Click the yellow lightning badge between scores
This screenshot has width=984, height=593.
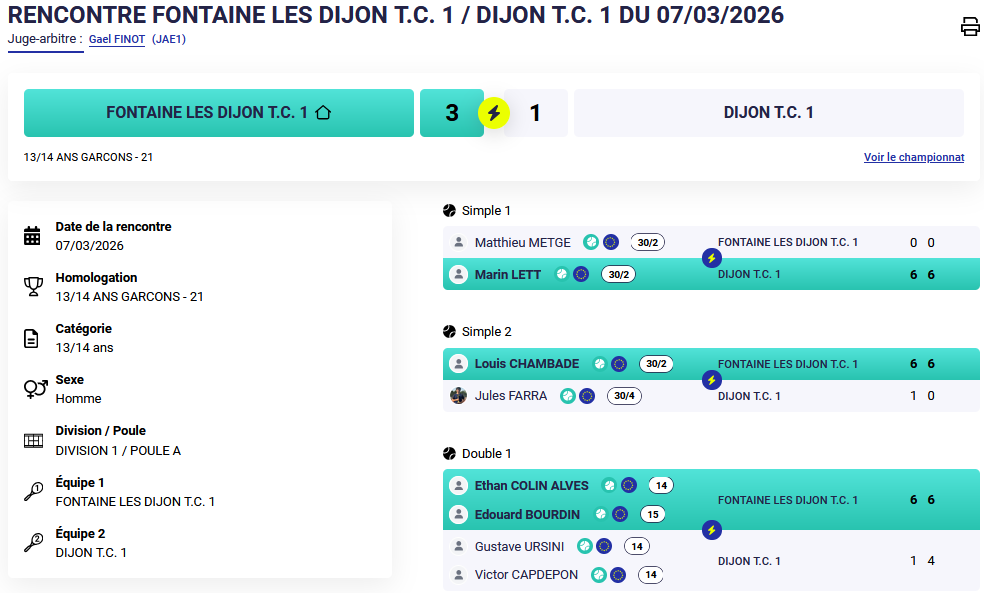click(493, 113)
